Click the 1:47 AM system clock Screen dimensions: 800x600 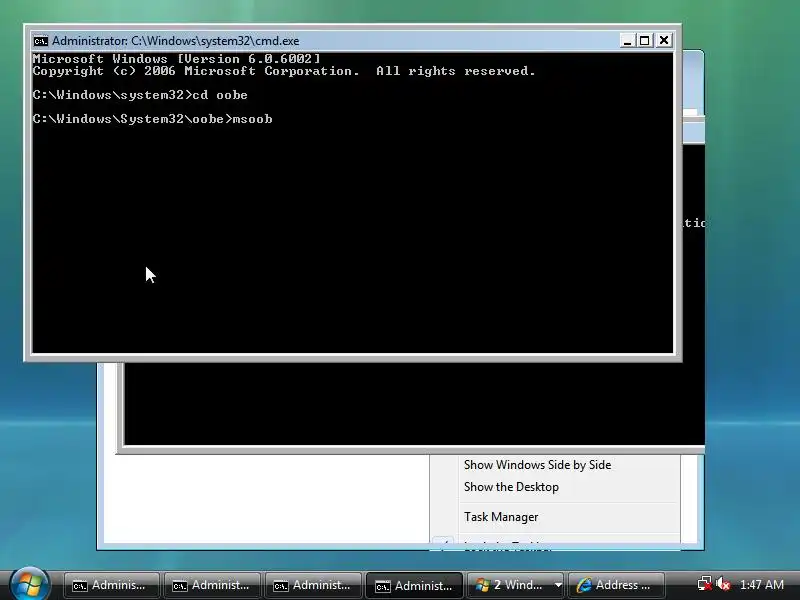[762, 585]
